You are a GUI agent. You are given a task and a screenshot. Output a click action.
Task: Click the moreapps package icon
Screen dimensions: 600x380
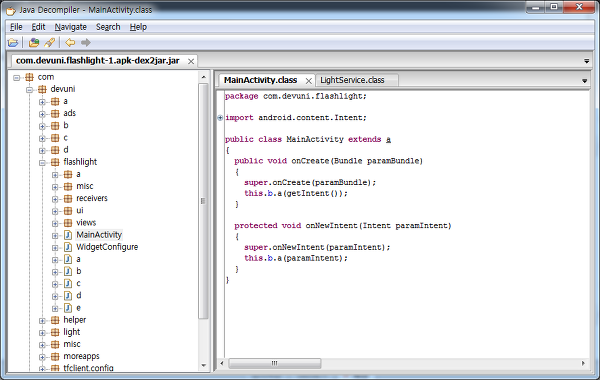pyautogui.click(x=55, y=357)
